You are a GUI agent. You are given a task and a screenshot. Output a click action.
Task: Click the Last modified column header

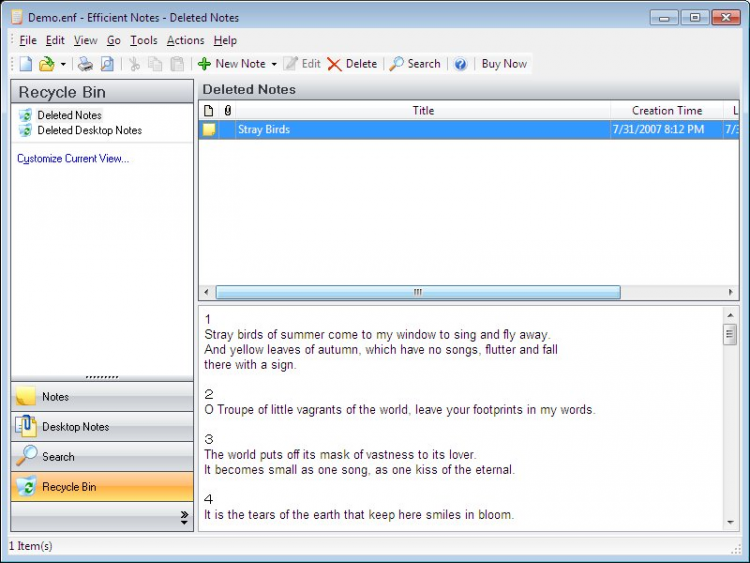pyautogui.click(x=732, y=110)
